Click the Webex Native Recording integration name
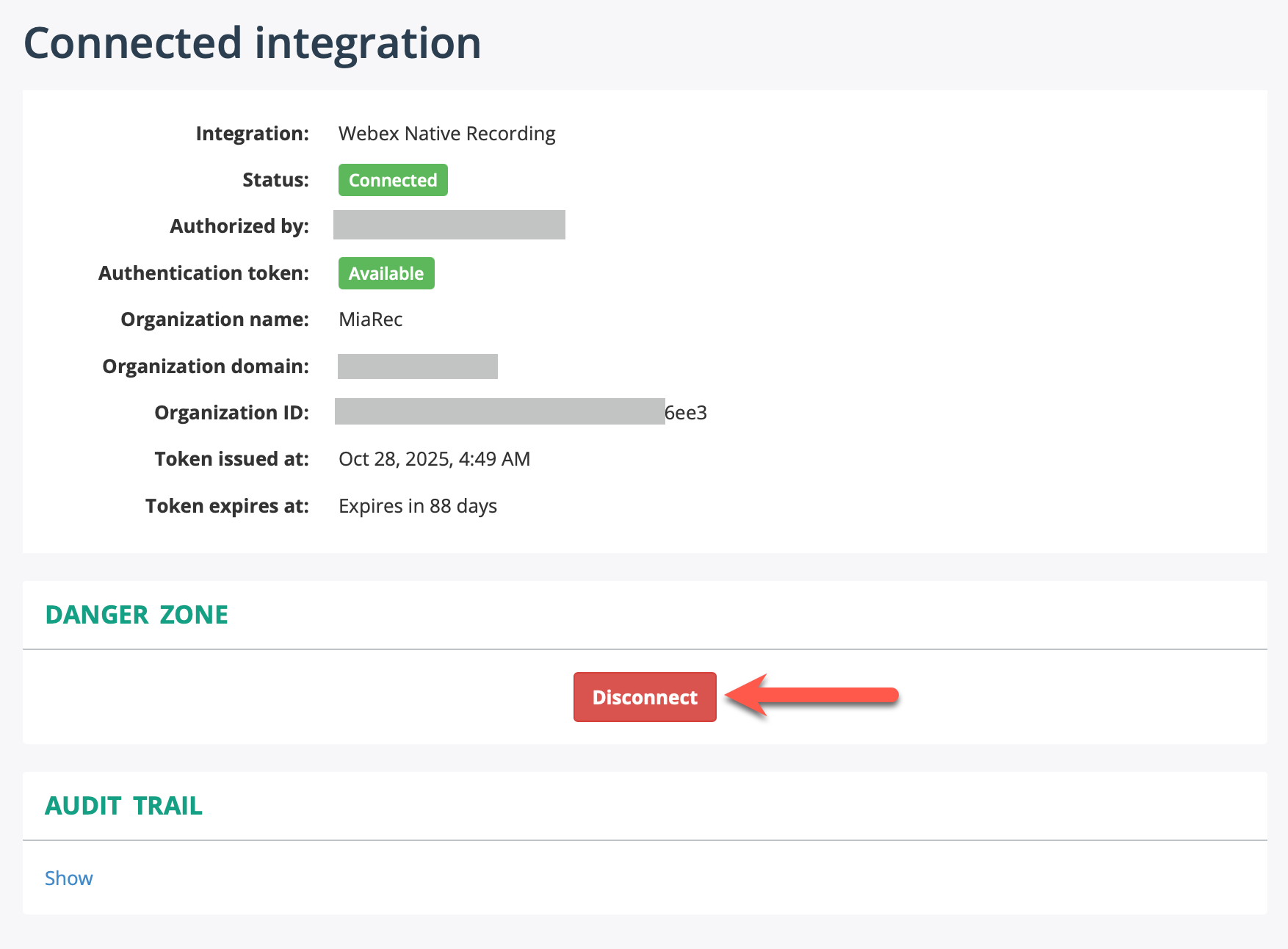This screenshot has width=1288, height=949. tap(446, 133)
